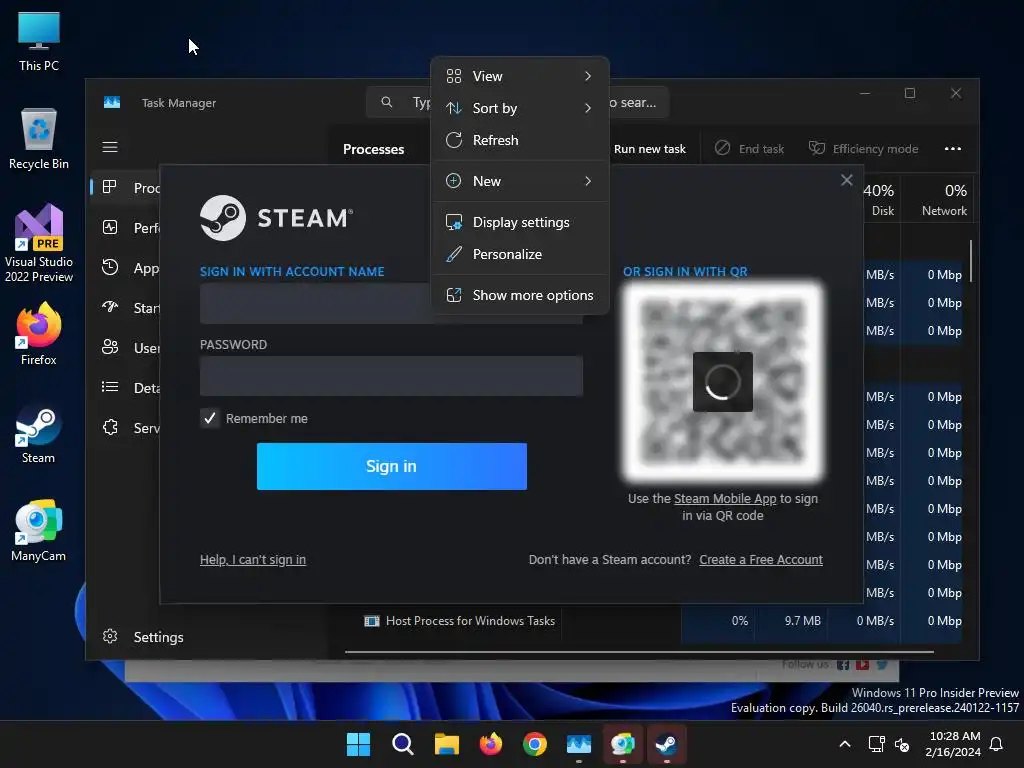The image size is (1024, 768).
Task: Click the horizontal scrollbar in Task Manager
Action: tap(639, 652)
